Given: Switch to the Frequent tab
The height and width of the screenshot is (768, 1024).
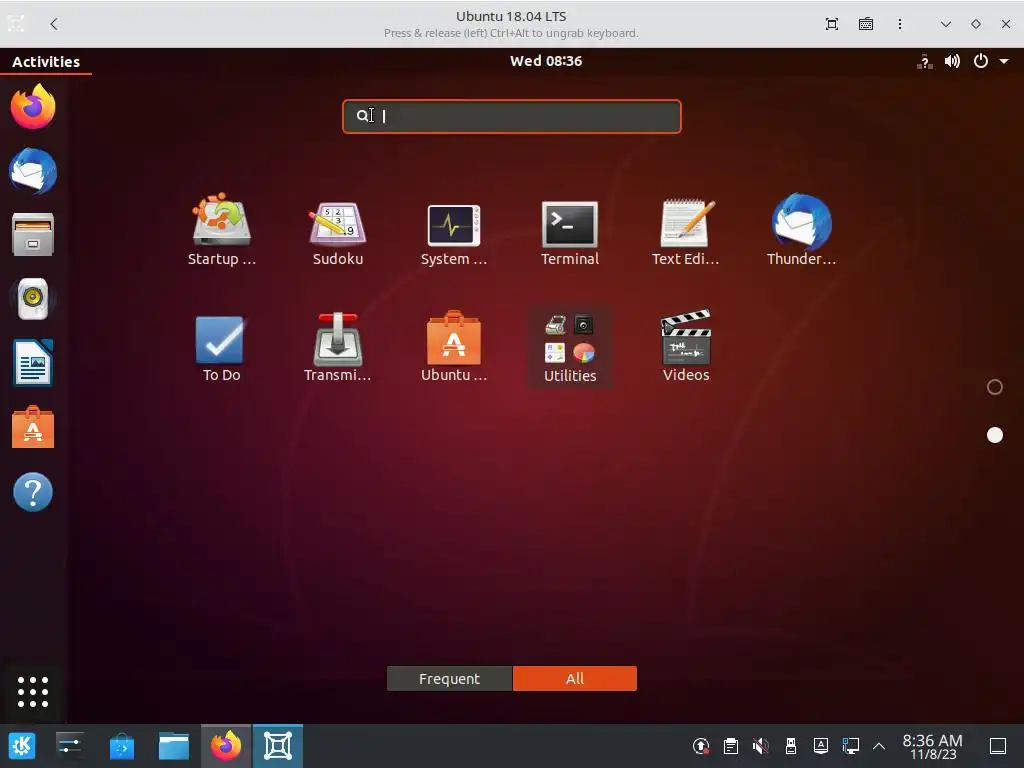Looking at the screenshot, I should click(449, 679).
